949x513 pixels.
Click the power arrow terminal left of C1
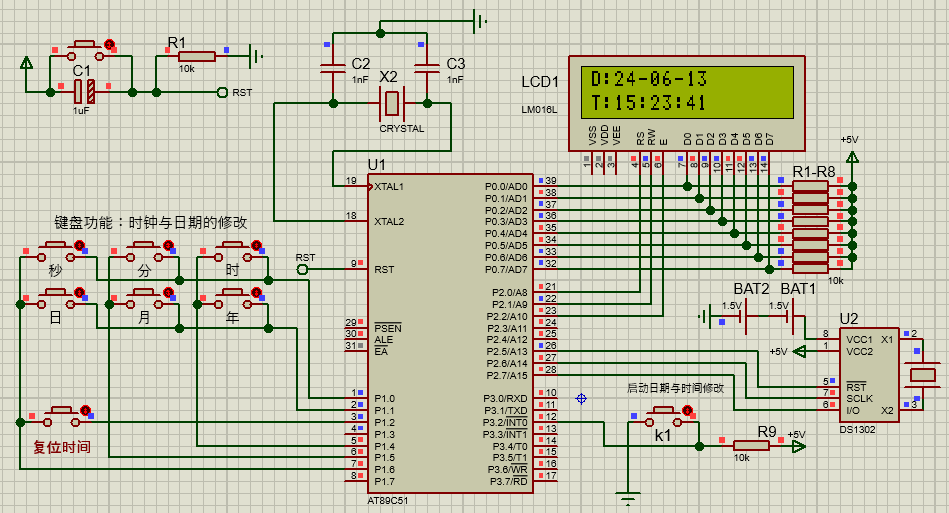click(27, 62)
